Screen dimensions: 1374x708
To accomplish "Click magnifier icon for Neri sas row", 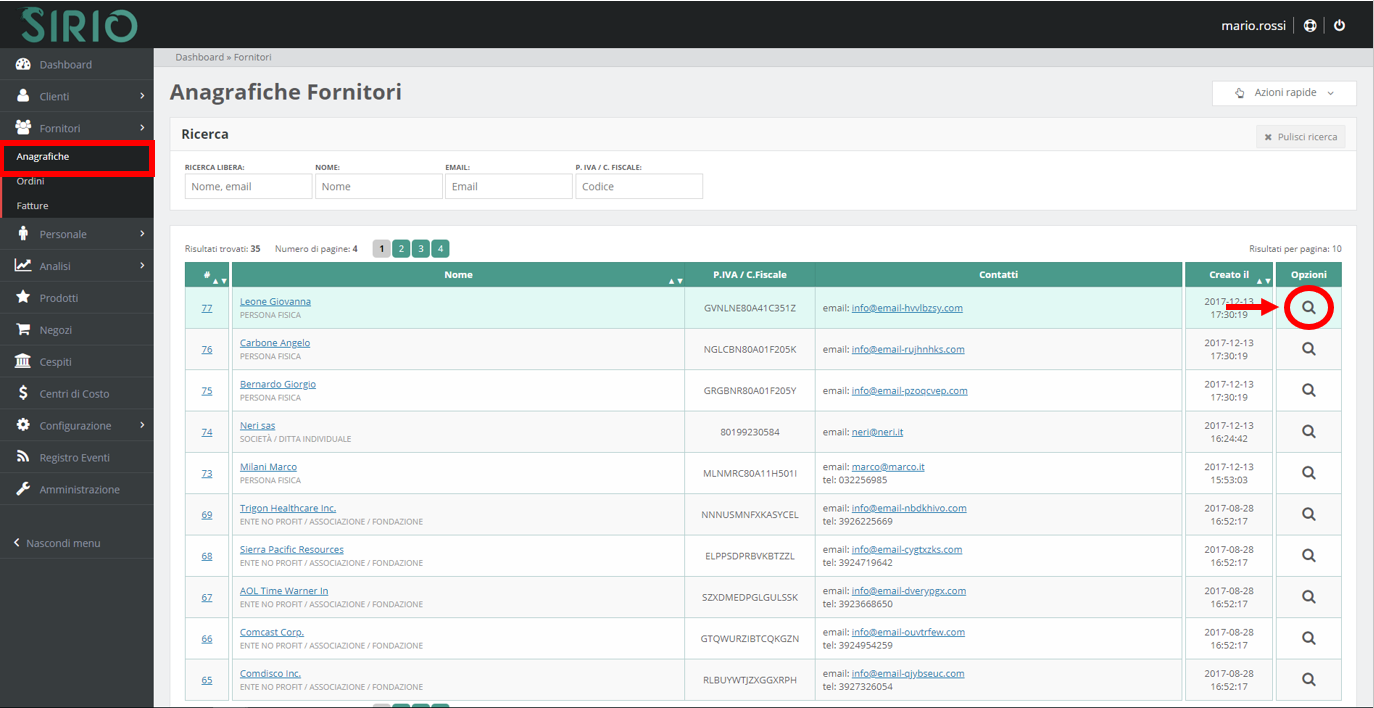I will pyautogui.click(x=1308, y=432).
